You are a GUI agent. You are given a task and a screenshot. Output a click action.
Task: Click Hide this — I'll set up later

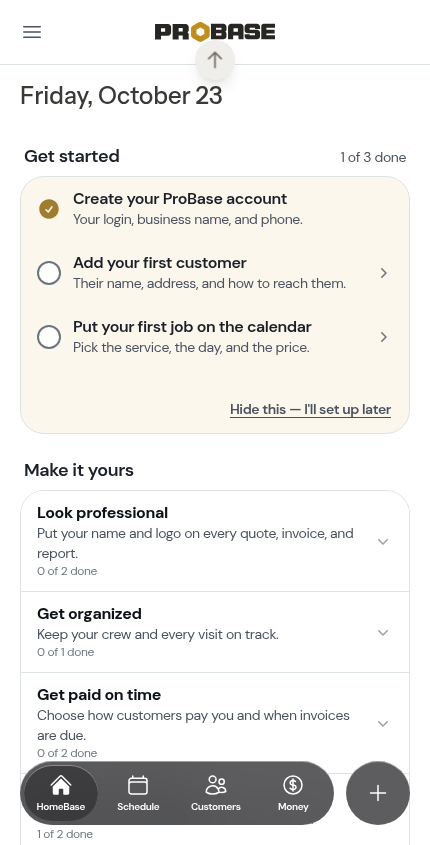pos(310,410)
